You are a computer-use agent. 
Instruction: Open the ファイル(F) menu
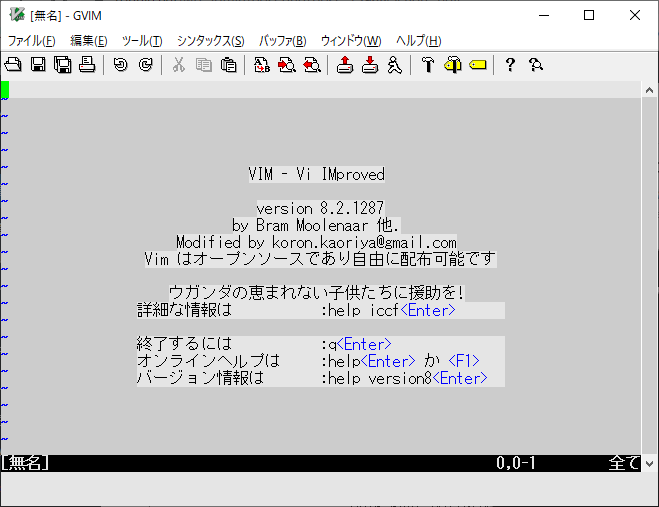click(32, 41)
